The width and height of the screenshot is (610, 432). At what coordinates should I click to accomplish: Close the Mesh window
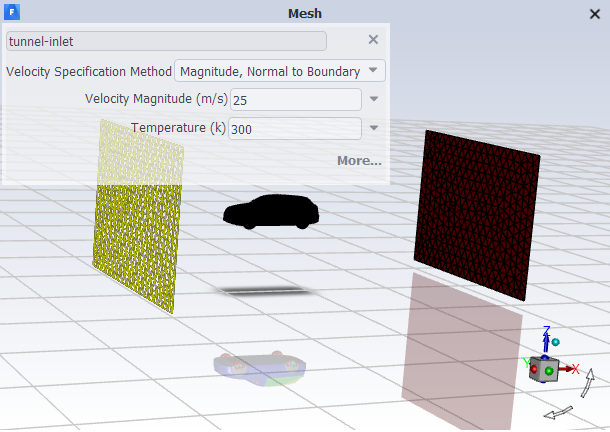coord(594,14)
